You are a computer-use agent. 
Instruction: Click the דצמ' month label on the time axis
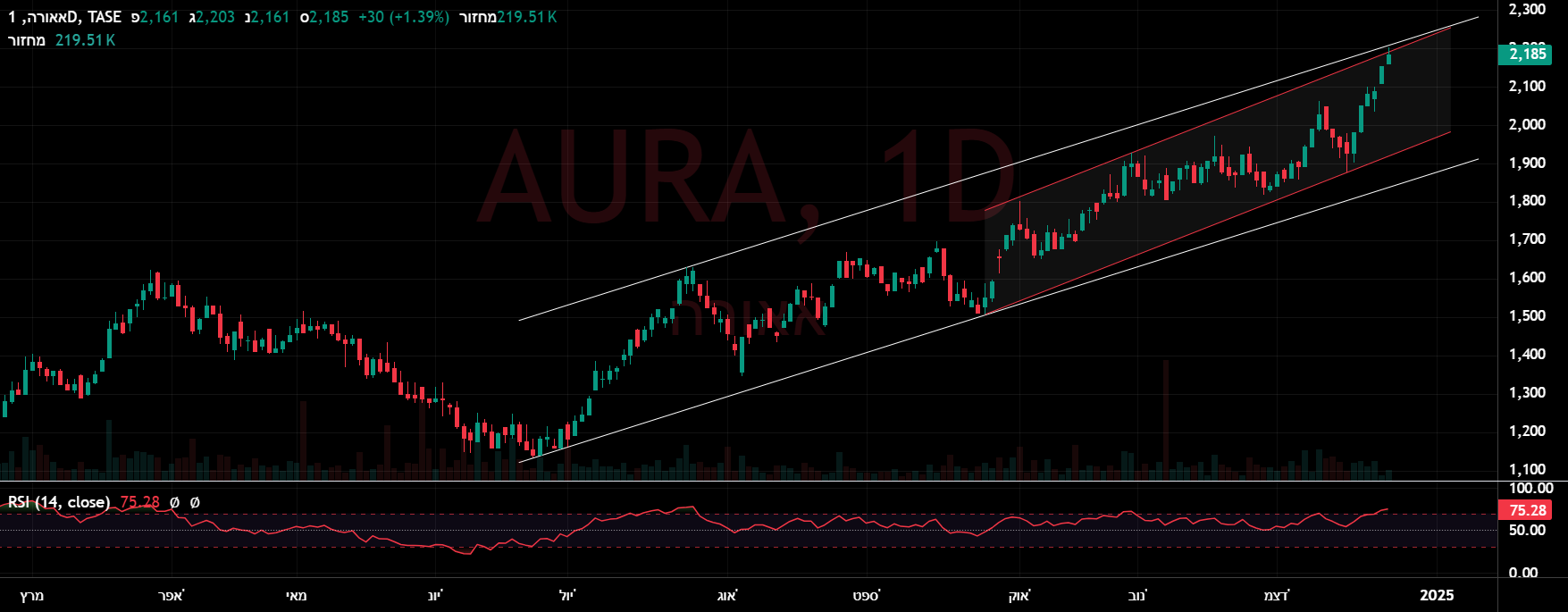(x=1277, y=595)
